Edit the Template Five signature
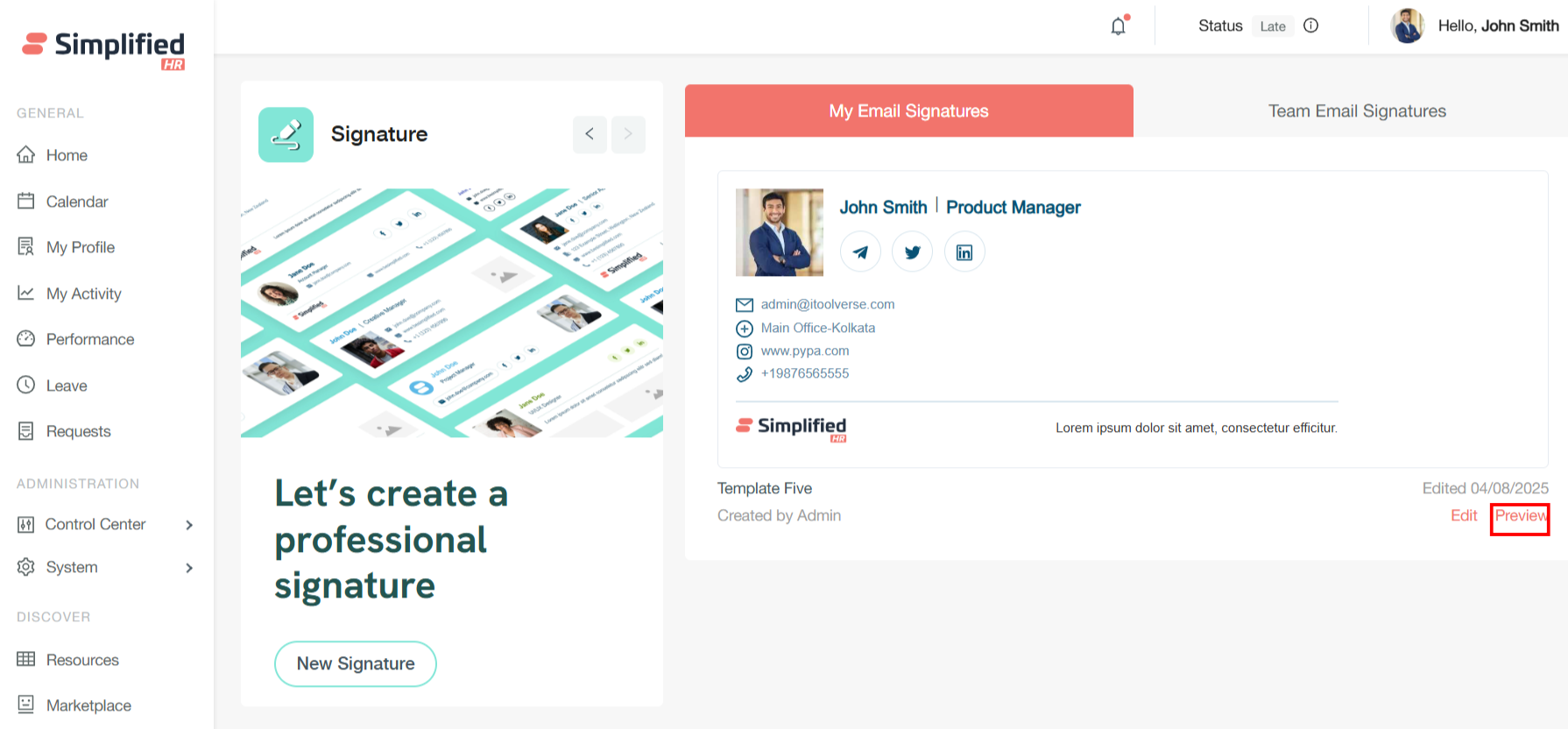The width and height of the screenshot is (1568, 729). coord(1463,516)
